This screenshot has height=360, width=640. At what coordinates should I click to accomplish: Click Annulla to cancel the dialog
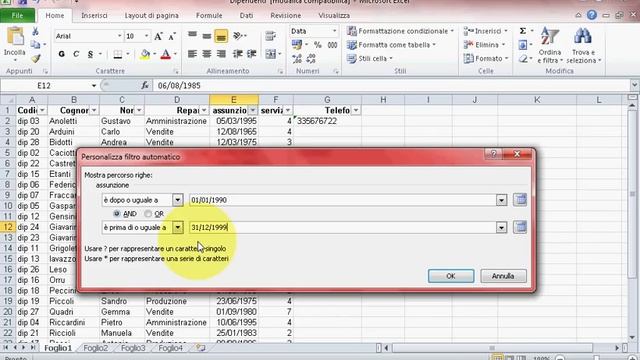pos(503,276)
